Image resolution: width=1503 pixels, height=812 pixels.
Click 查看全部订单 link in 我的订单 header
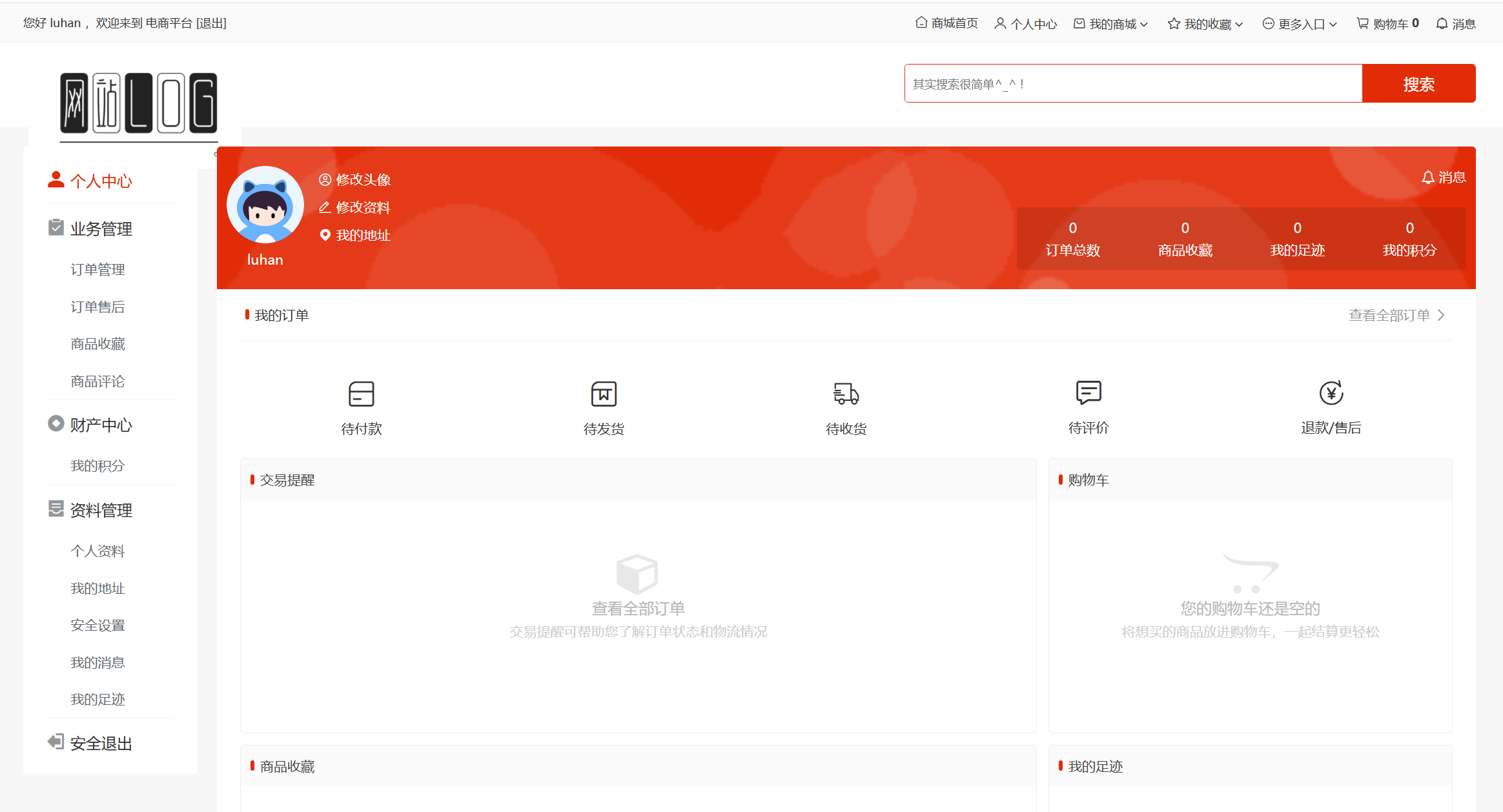pyautogui.click(x=1389, y=315)
